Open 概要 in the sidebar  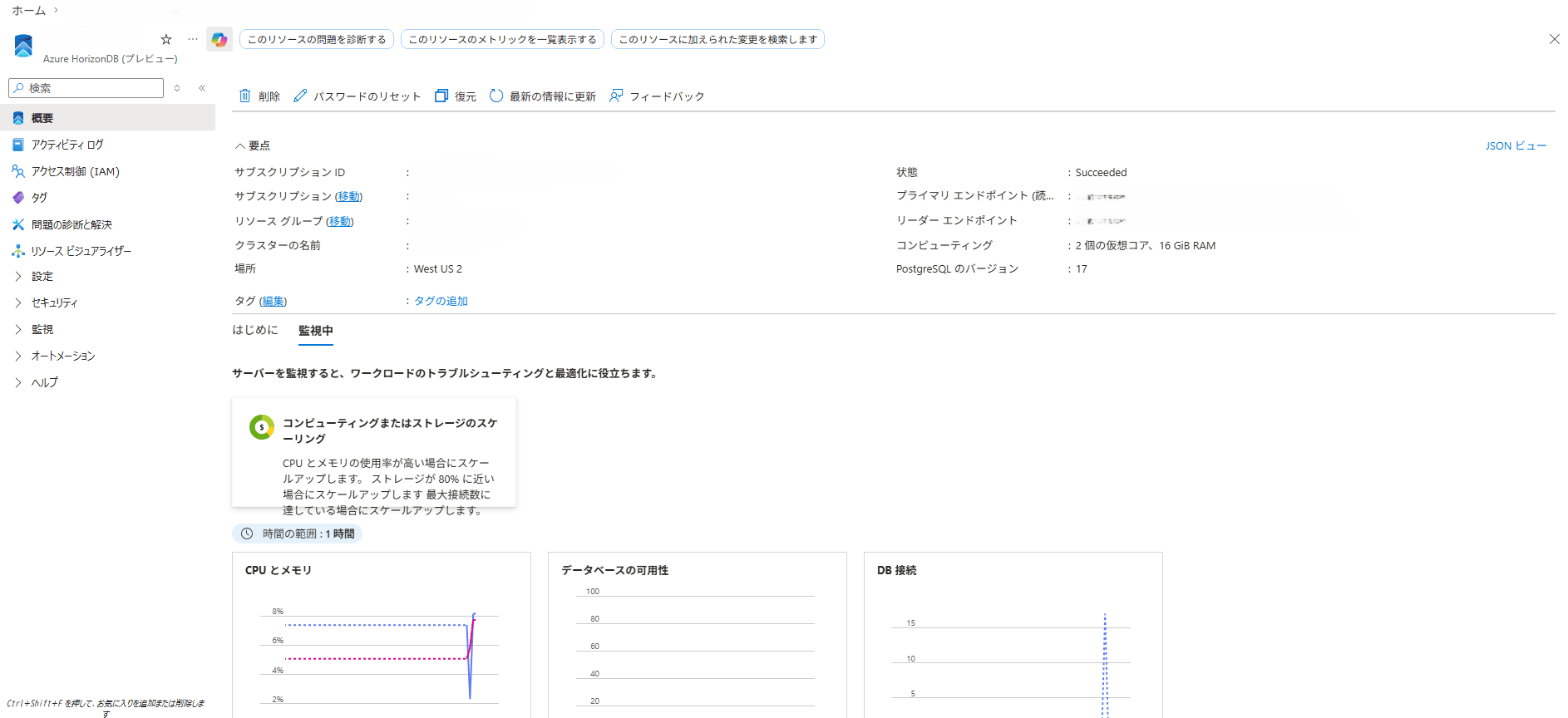pyautogui.click(x=107, y=118)
